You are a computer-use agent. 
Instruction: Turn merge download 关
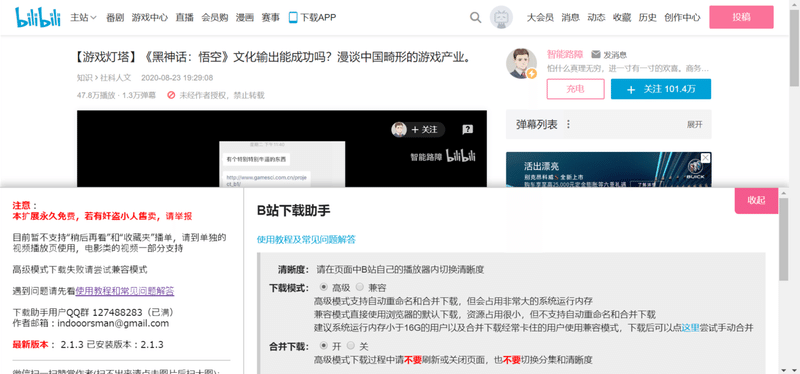pos(351,346)
